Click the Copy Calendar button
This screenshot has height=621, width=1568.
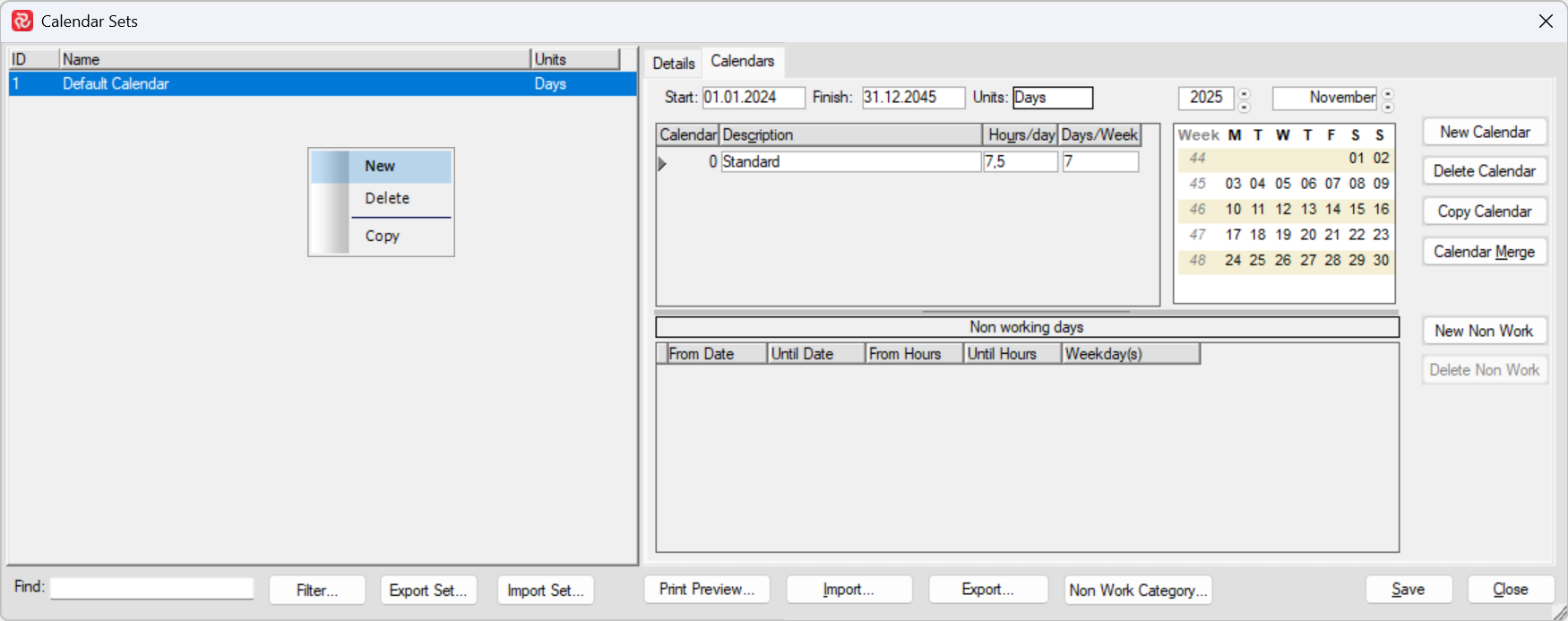coord(1485,211)
